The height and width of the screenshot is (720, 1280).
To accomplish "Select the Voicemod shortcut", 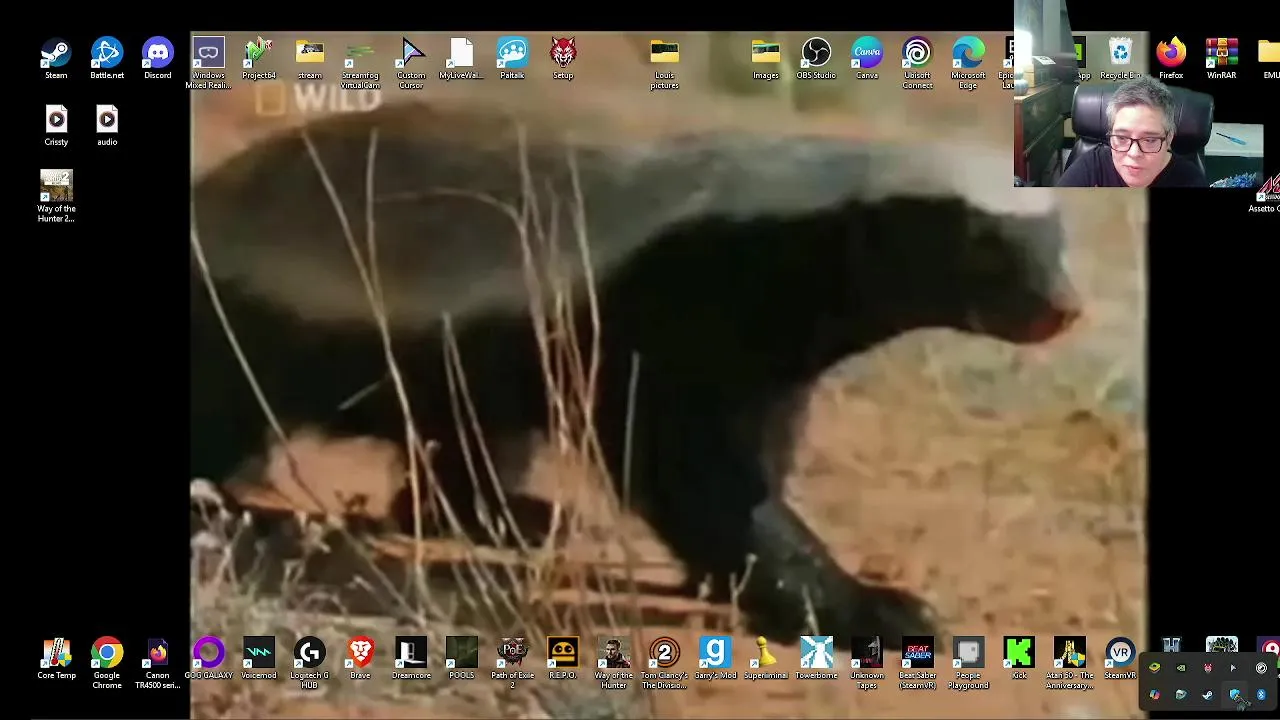I will [259, 658].
